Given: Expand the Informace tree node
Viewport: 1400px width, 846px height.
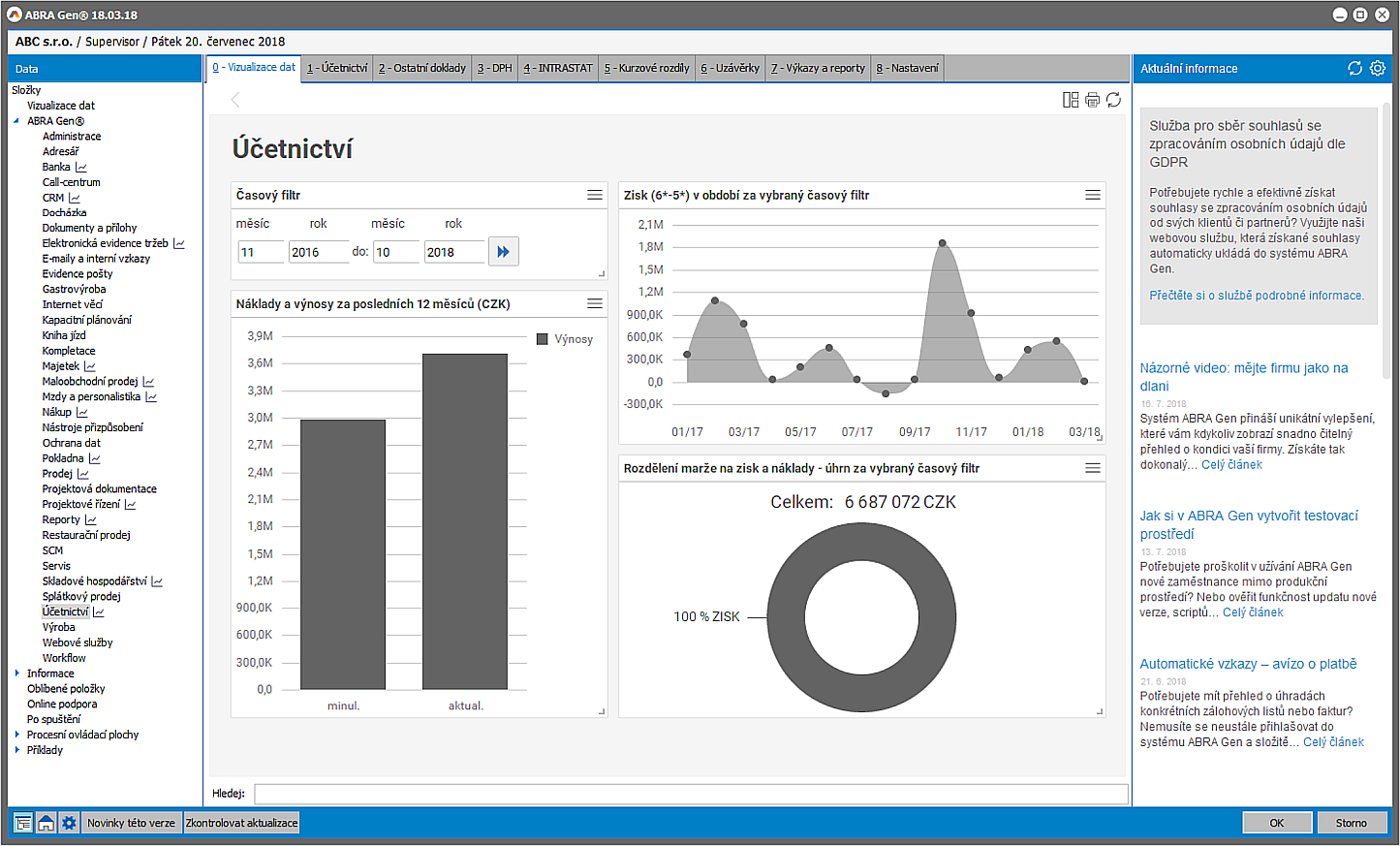Looking at the screenshot, I should click(x=16, y=674).
